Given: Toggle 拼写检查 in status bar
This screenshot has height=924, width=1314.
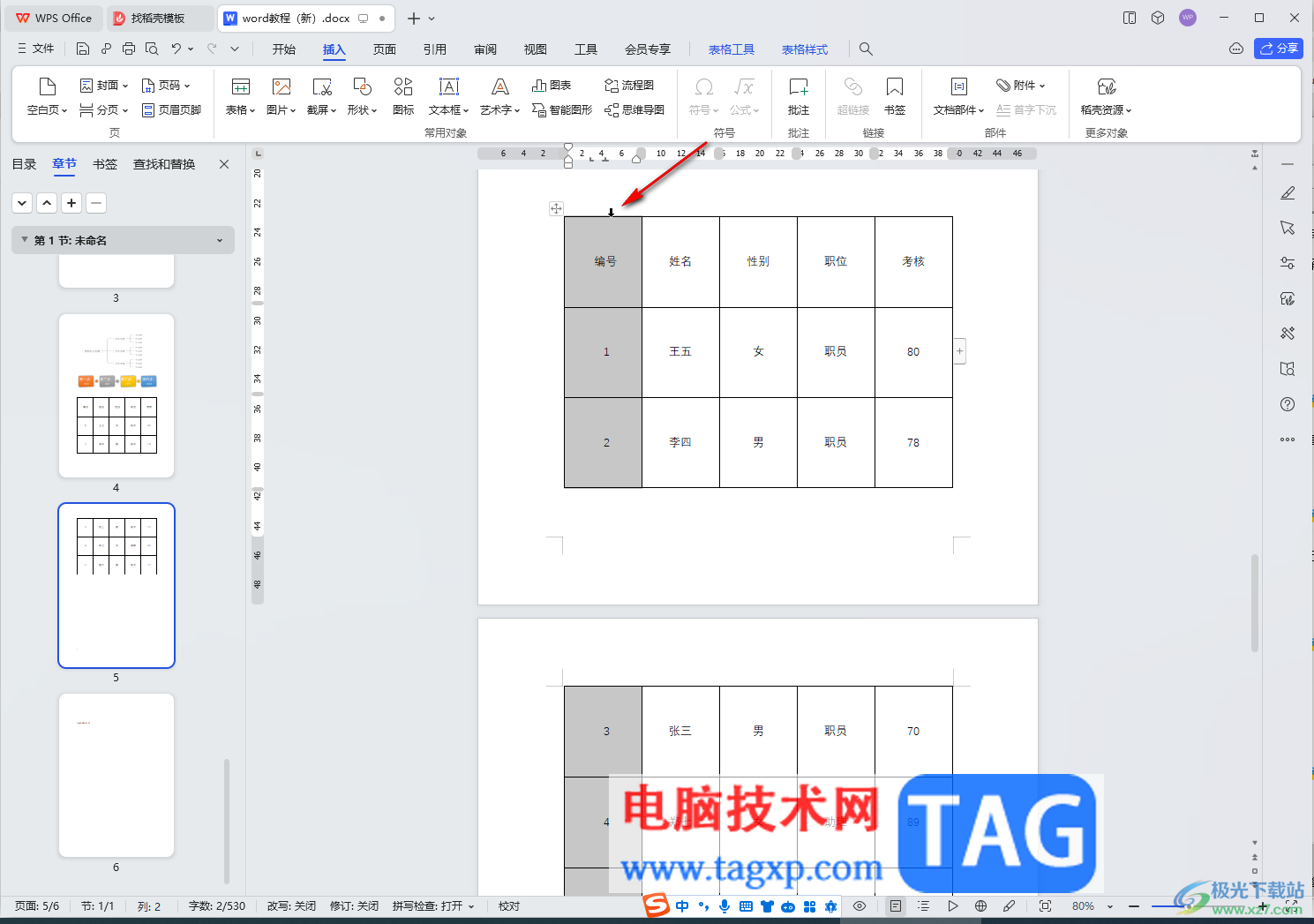Looking at the screenshot, I should 433,906.
